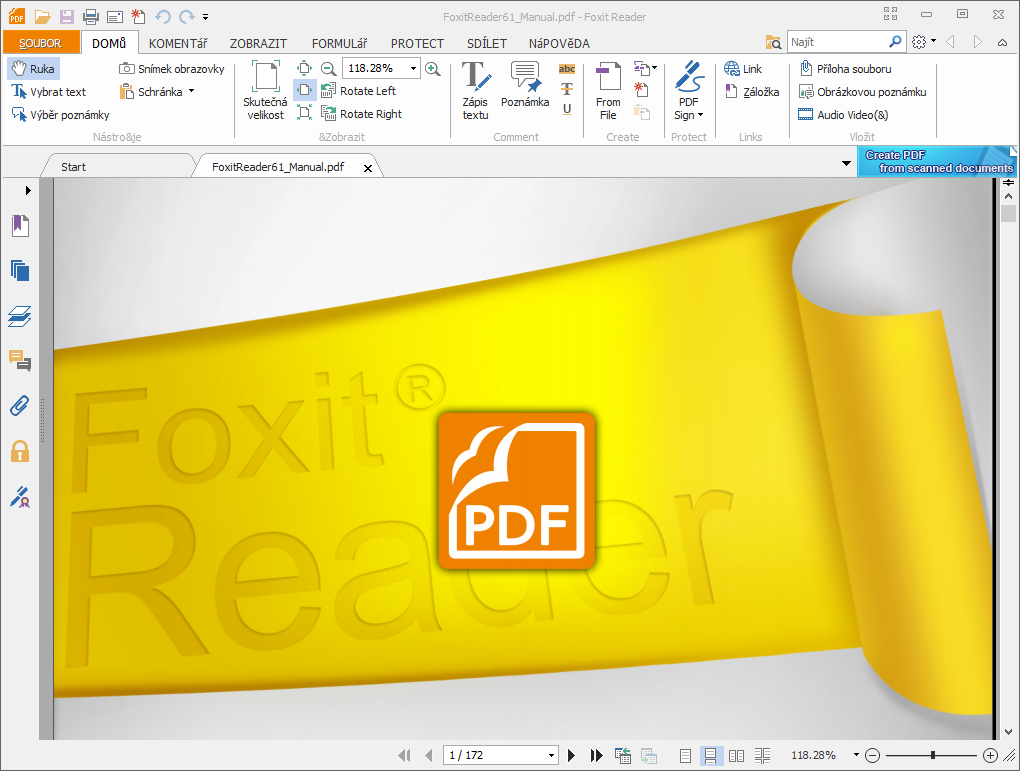Click the Open folder icon in quick access
1020x771 pixels.
tap(42, 17)
